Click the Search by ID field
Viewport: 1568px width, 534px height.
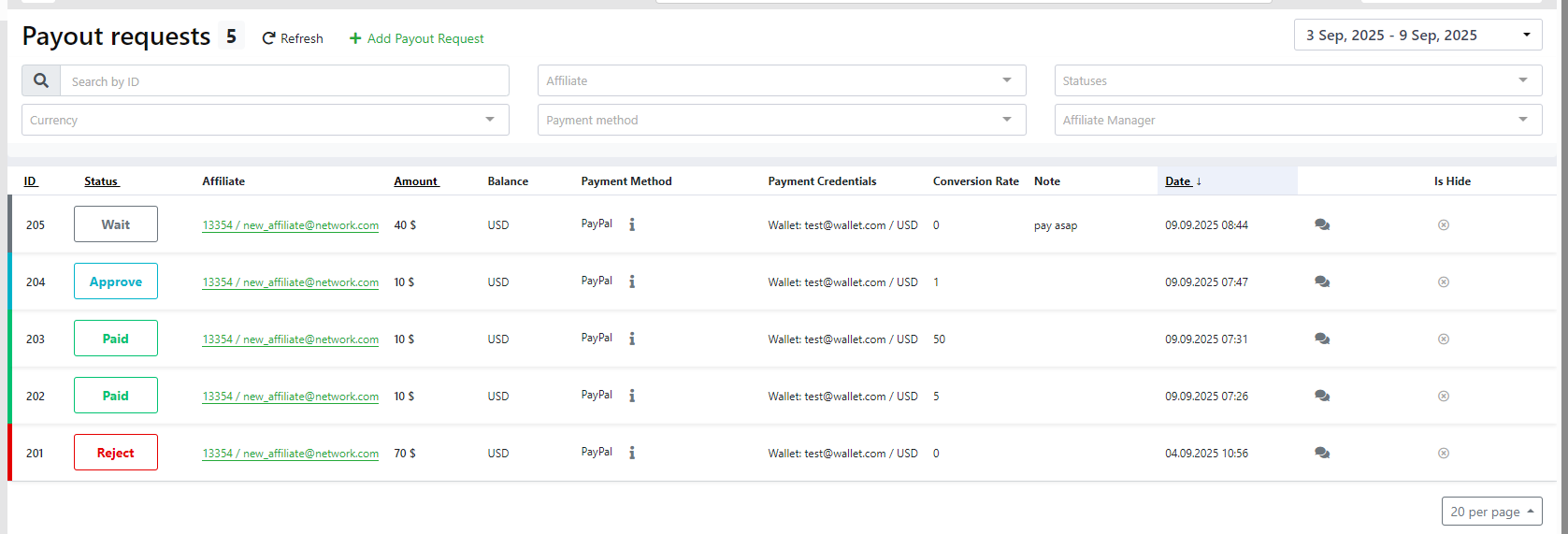[x=284, y=81]
